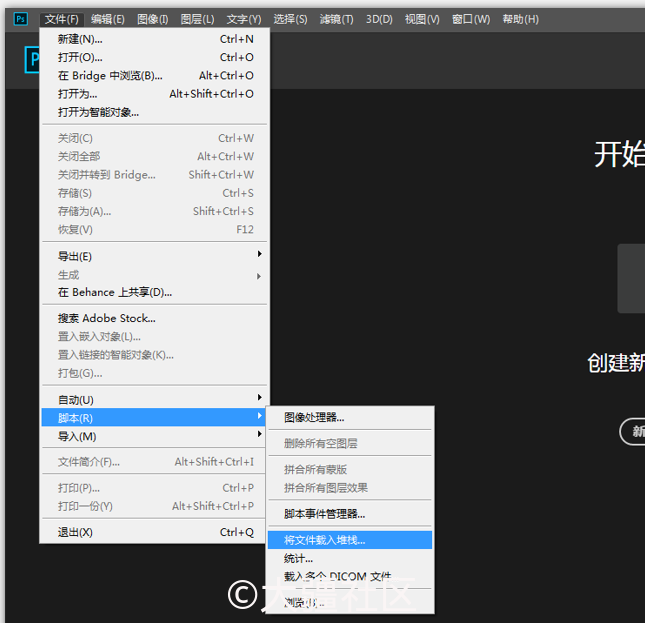Screen dimensions: 645x623
Task: Choose 新建(N)... from the file menu
Action: (155, 39)
